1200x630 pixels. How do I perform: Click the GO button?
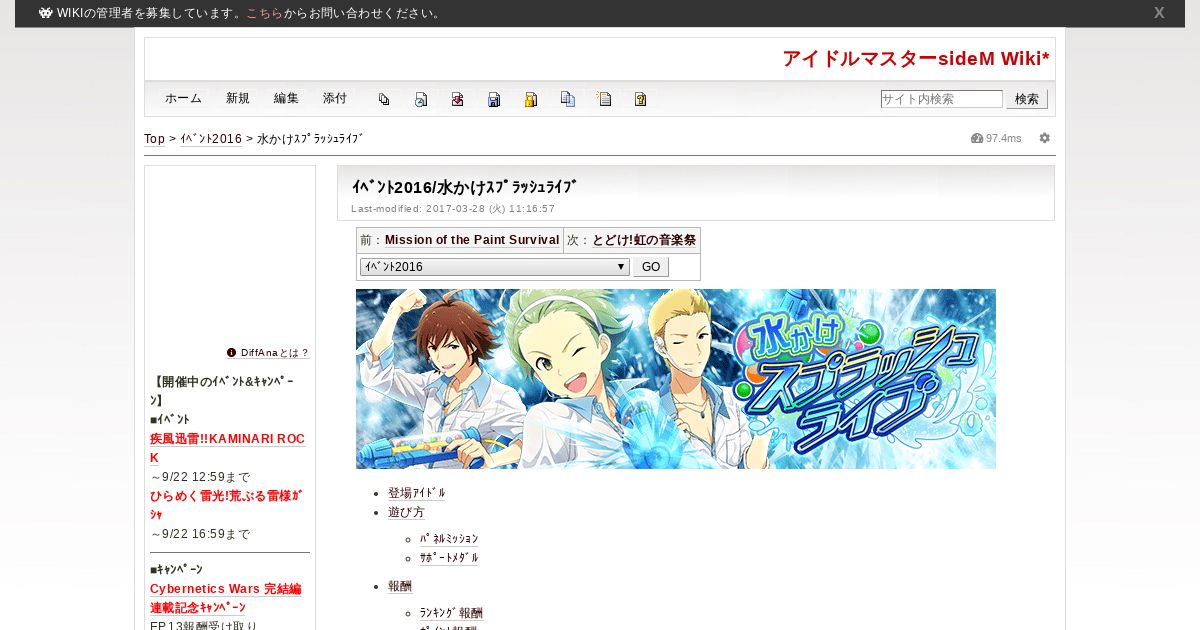651,267
